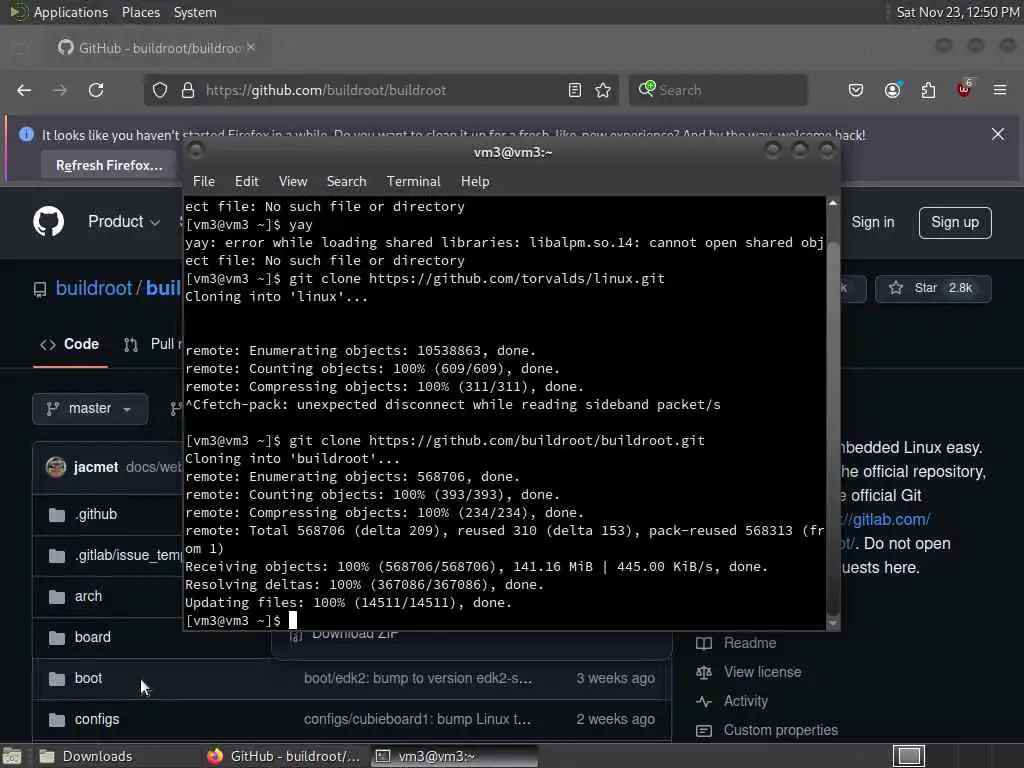
Task: Open the Pocket icon in Firefox toolbar
Action: pos(856,90)
